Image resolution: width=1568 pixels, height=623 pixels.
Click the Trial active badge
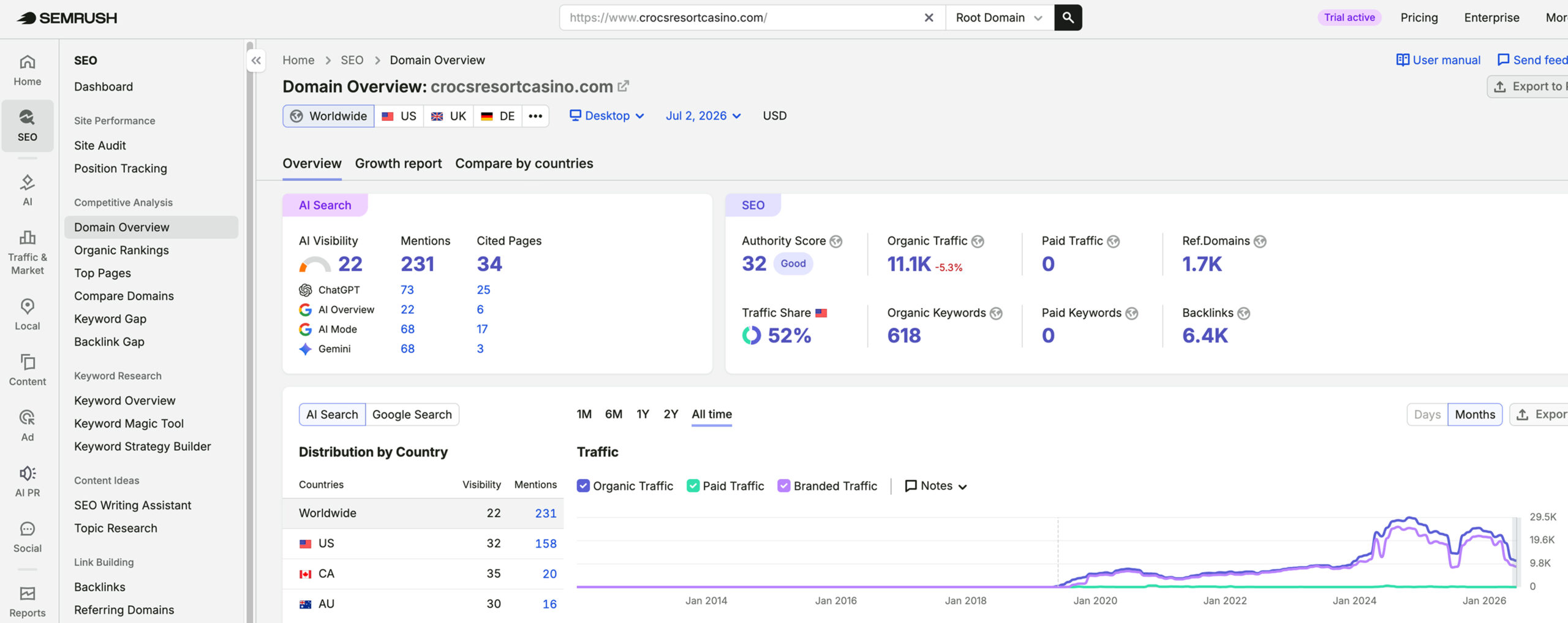(x=1349, y=18)
